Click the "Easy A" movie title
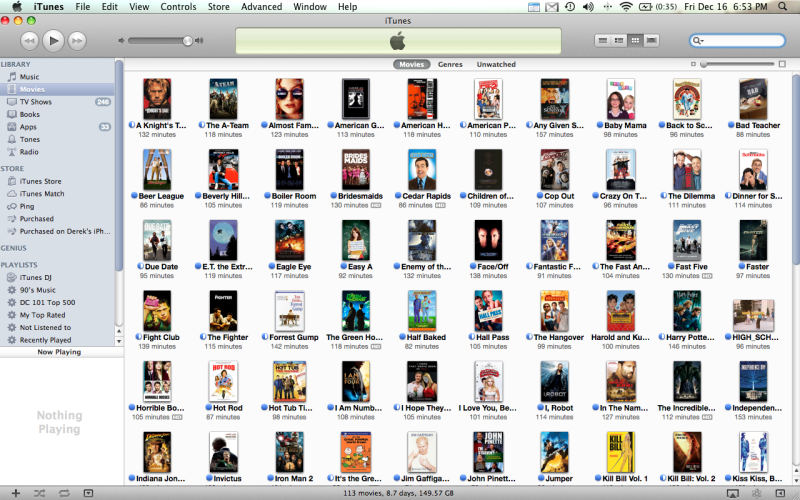Image resolution: width=800 pixels, height=500 pixels. point(360,266)
